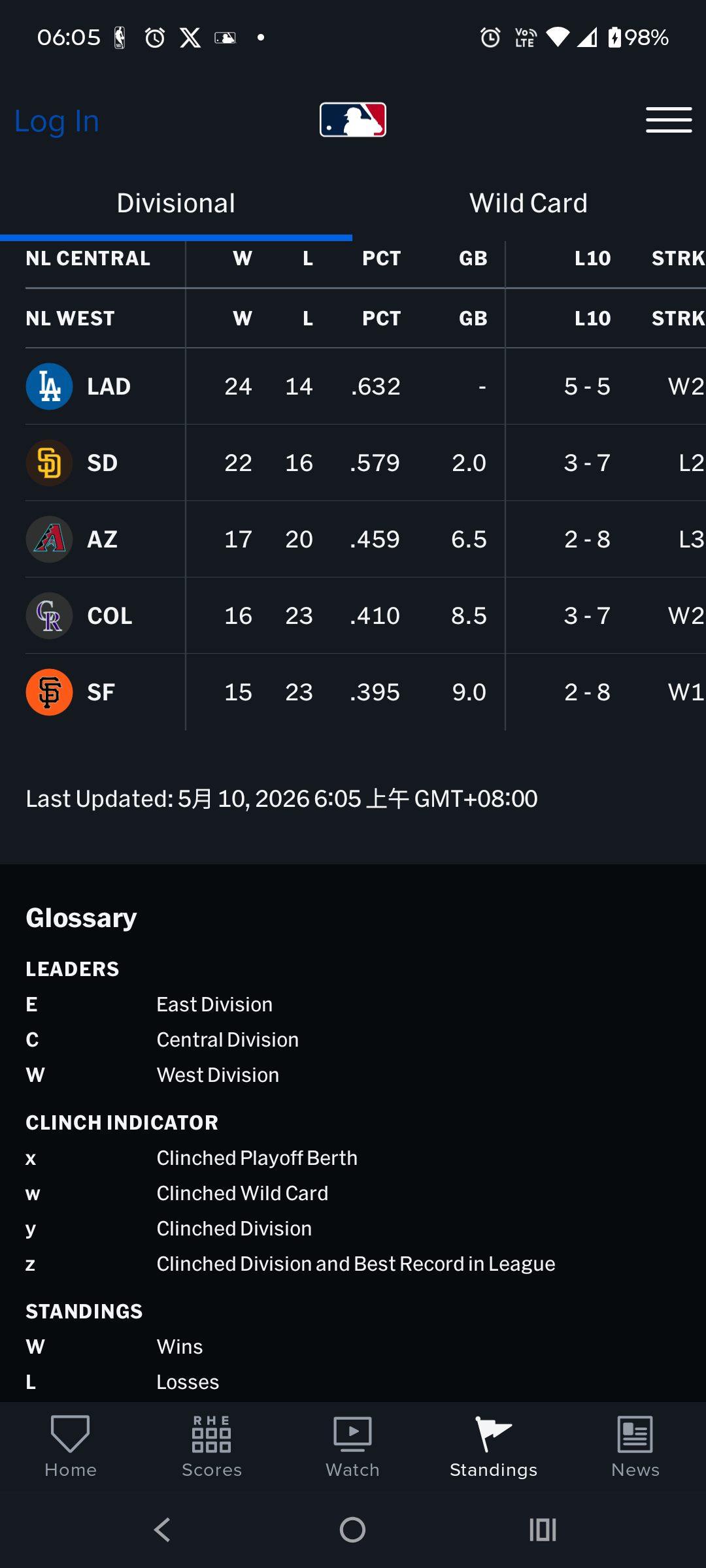Open the Scores tab
The image size is (706, 1568).
click(x=212, y=1446)
